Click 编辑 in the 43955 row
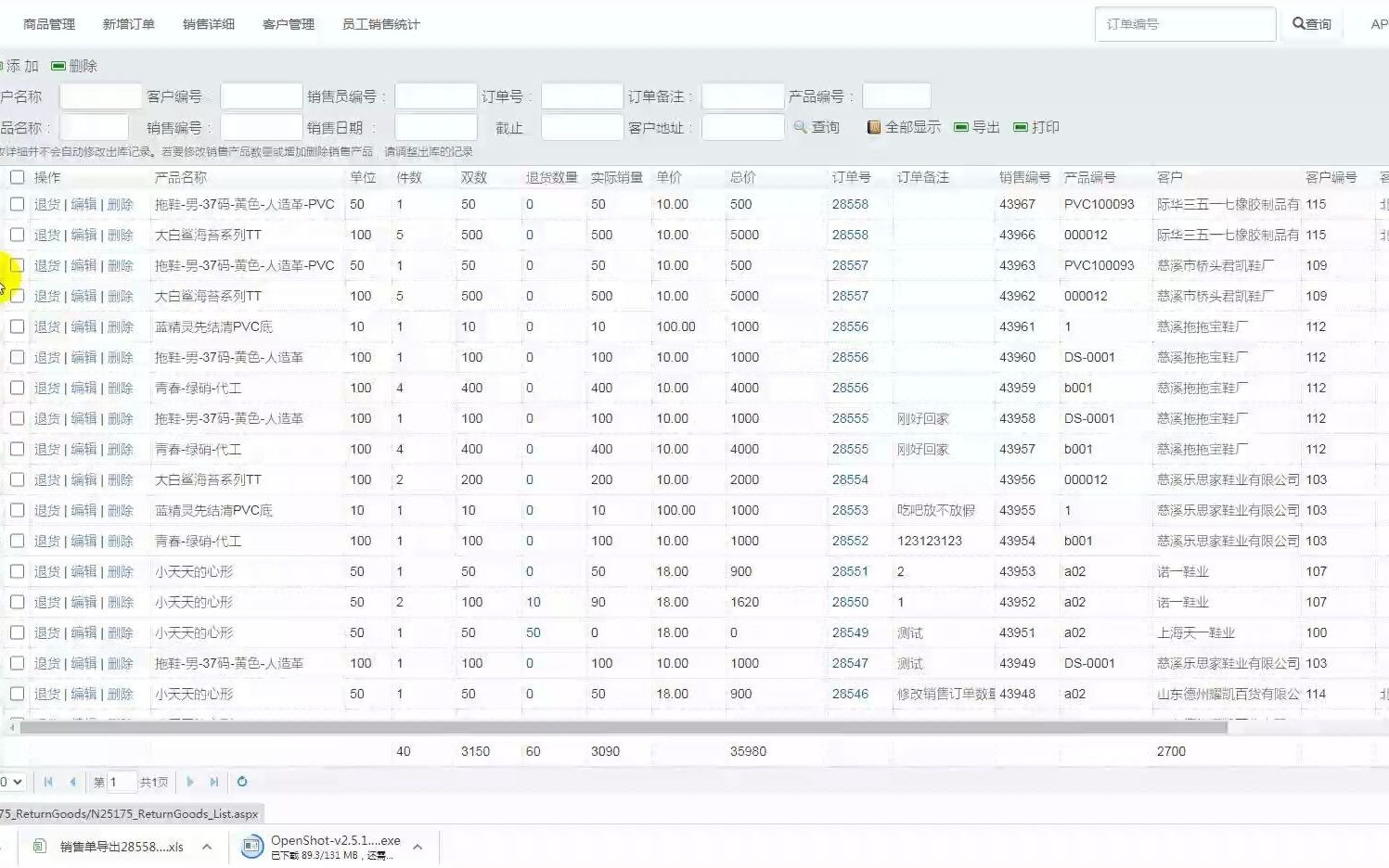Screen dimensions: 1389x868 (84, 510)
